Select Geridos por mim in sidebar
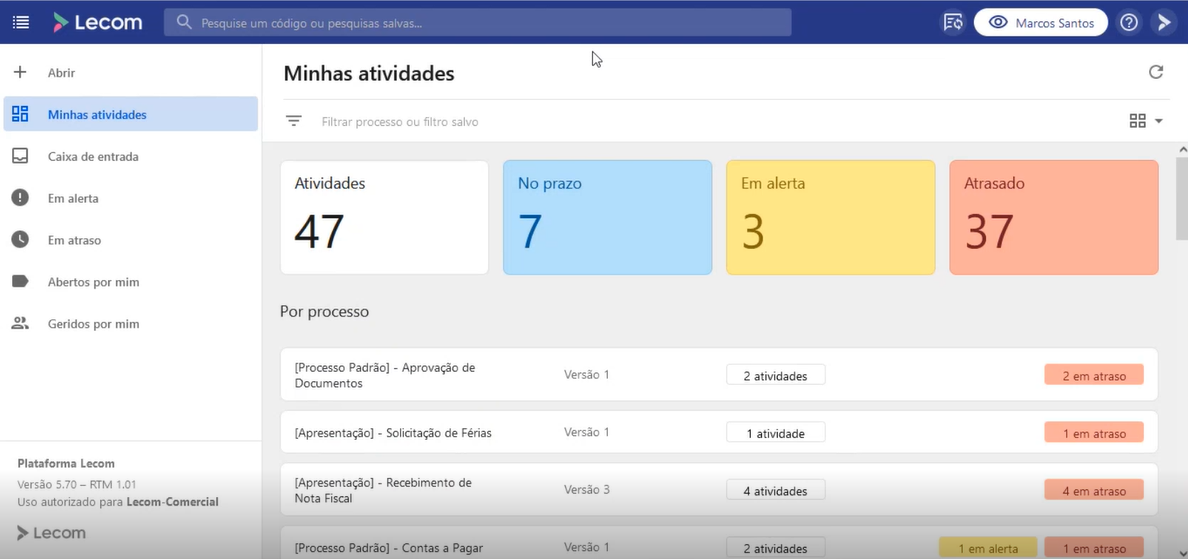The width and height of the screenshot is (1188, 559). 93,324
